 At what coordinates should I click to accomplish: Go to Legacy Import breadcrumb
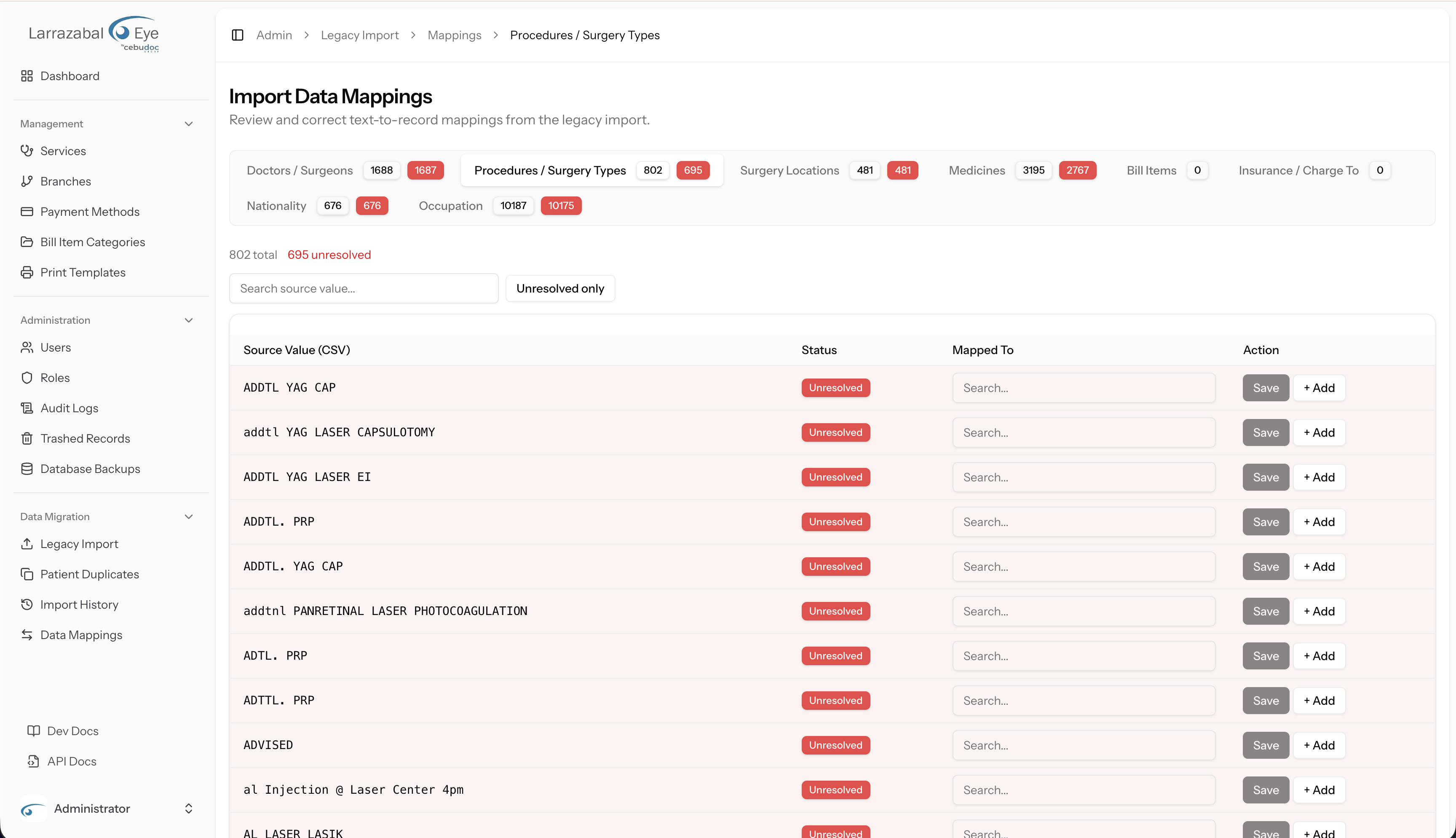pos(360,35)
